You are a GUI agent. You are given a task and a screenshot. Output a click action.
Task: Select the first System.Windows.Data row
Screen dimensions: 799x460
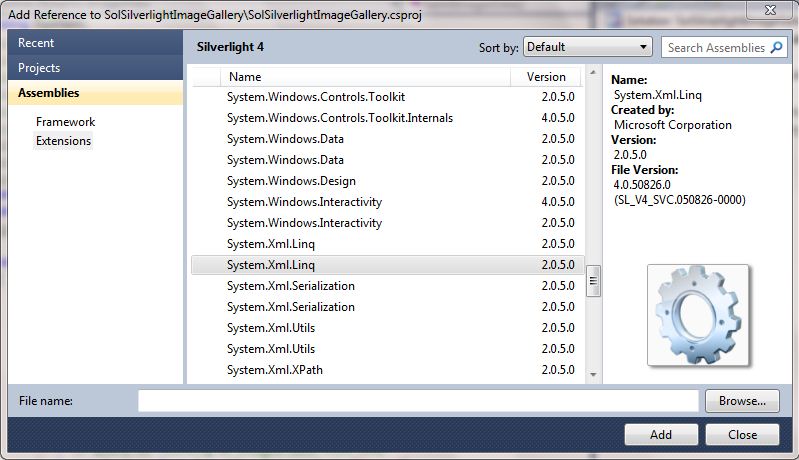coord(388,139)
